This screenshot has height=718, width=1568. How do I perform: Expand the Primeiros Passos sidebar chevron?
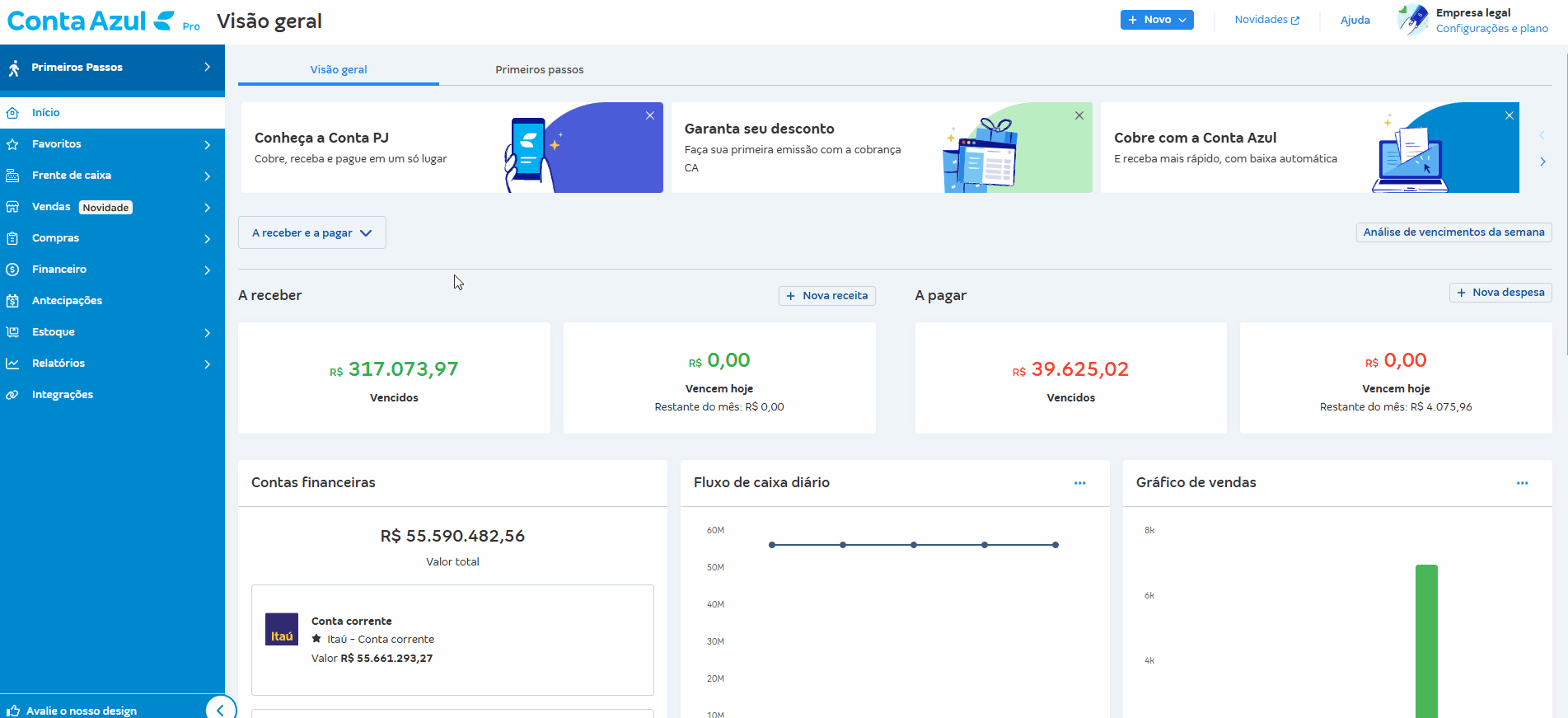pos(207,67)
